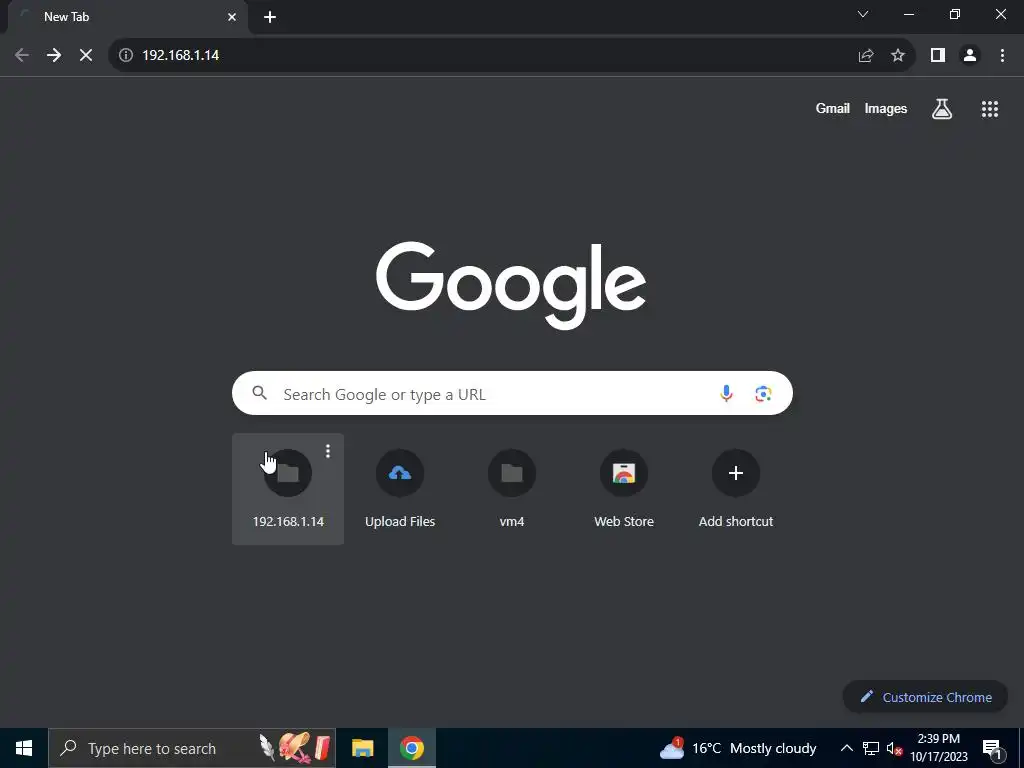Image resolution: width=1024 pixels, height=768 pixels.
Task: Search by image with Google Lens
Action: tap(763, 394)
